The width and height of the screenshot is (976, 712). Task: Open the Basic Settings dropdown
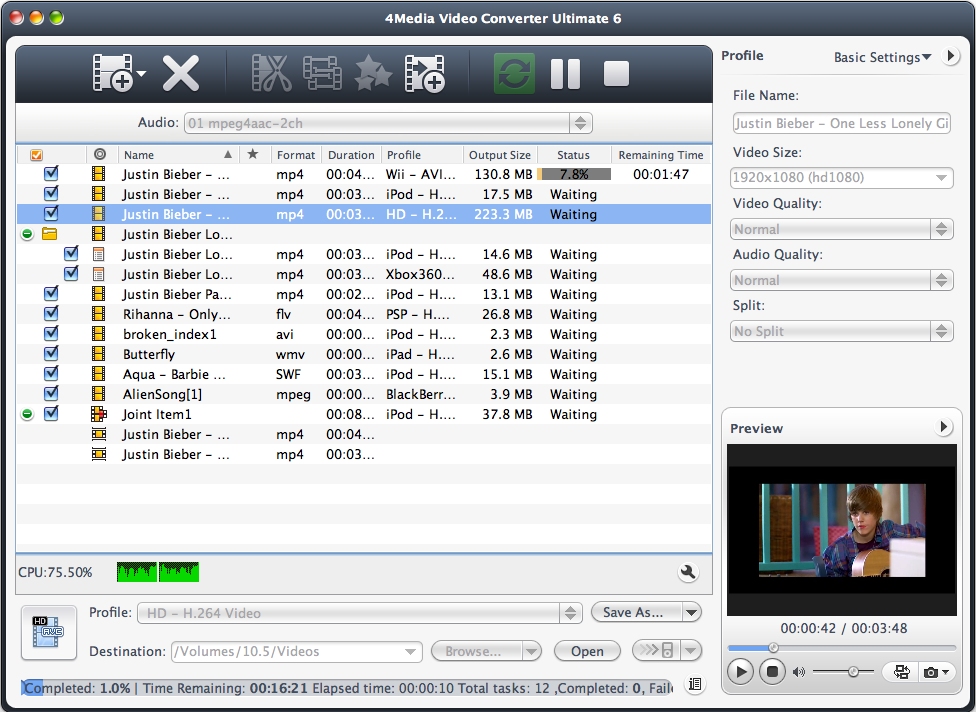(882, 57)
